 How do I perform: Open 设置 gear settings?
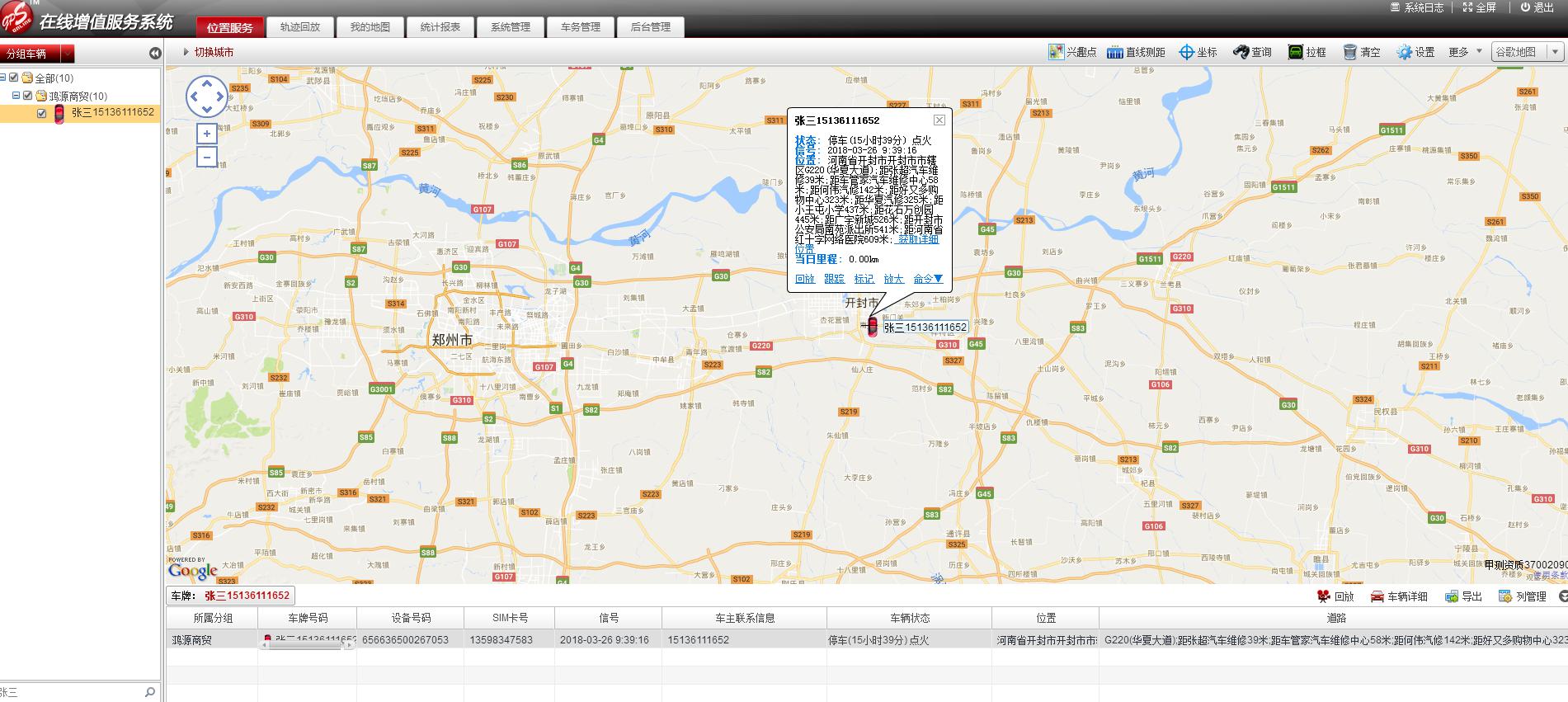pos(1404,52)
